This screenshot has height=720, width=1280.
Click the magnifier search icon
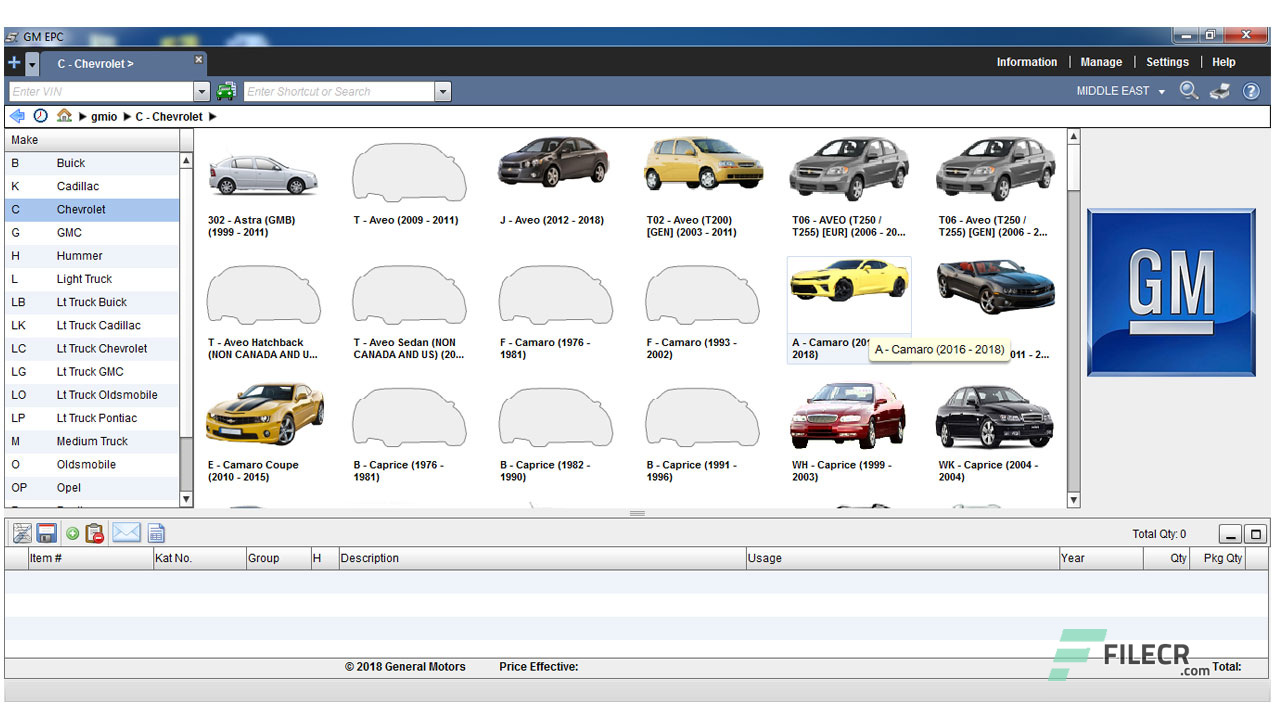click(x=1188, y=91)
